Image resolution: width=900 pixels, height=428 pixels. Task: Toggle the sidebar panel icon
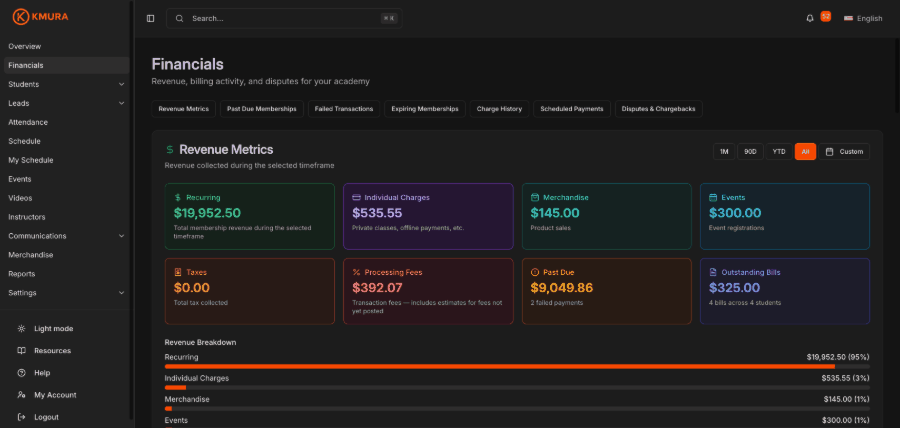tap(150, 18)
